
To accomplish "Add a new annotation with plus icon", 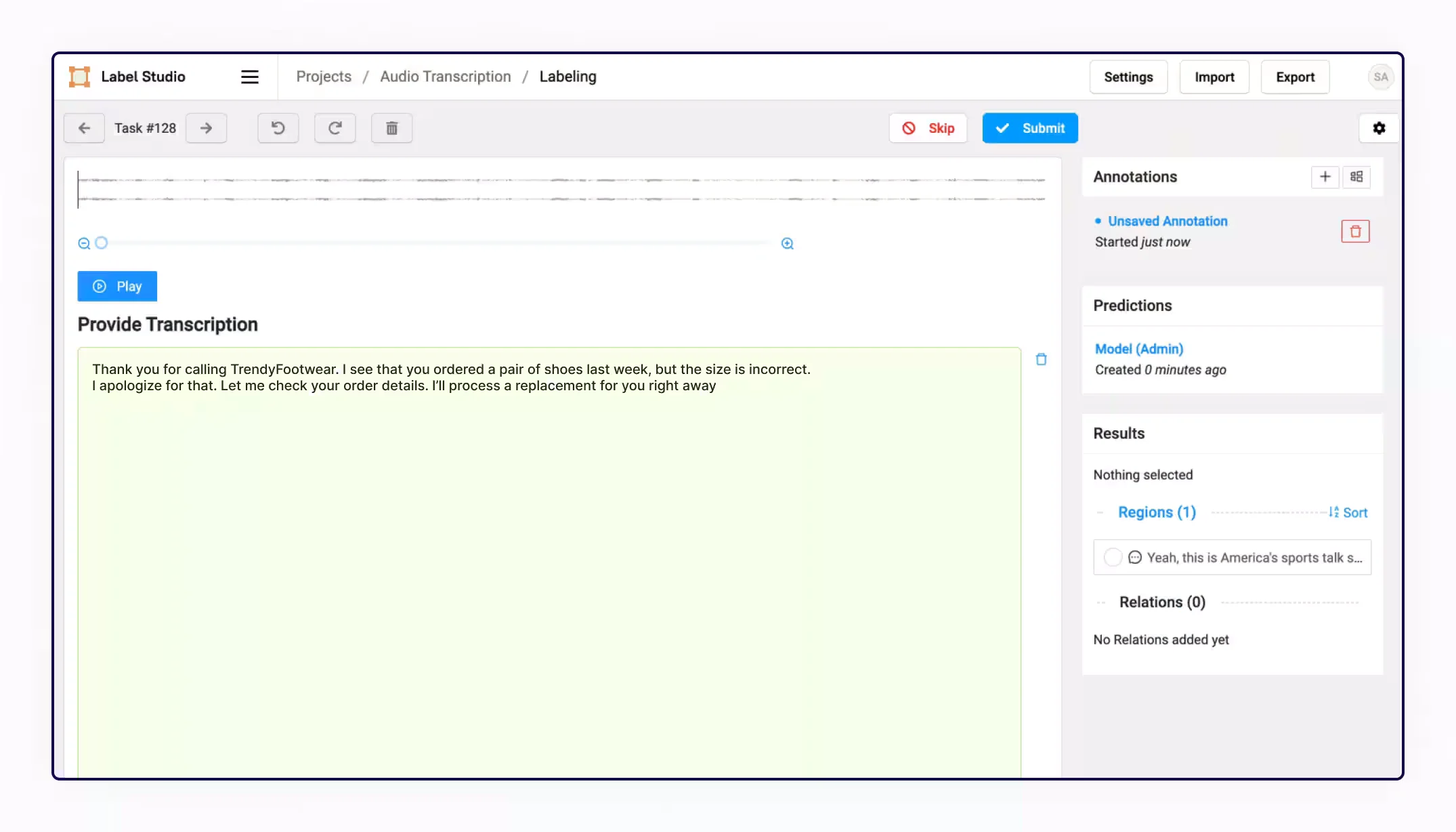I will pyautogui.click(x=1325, y=177).
